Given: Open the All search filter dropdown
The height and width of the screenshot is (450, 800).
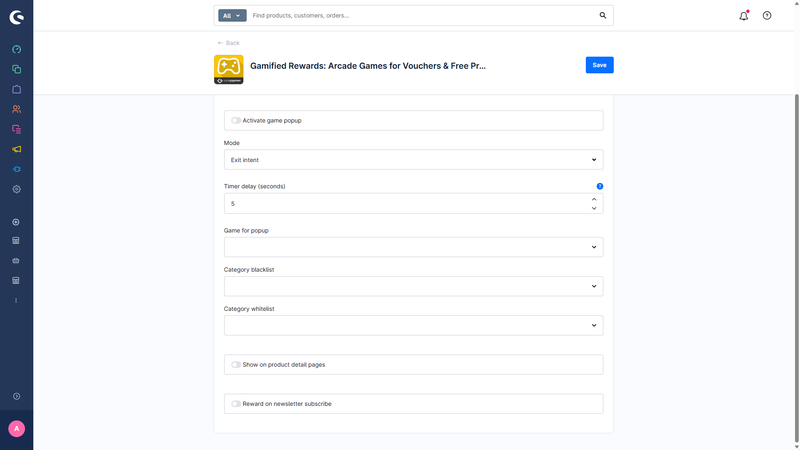Looking at the screenshot, I should [232, 16].
